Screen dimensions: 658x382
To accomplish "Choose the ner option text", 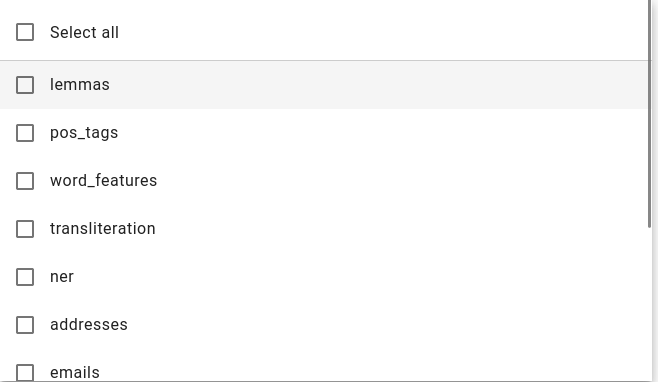I will click(62, 277).
